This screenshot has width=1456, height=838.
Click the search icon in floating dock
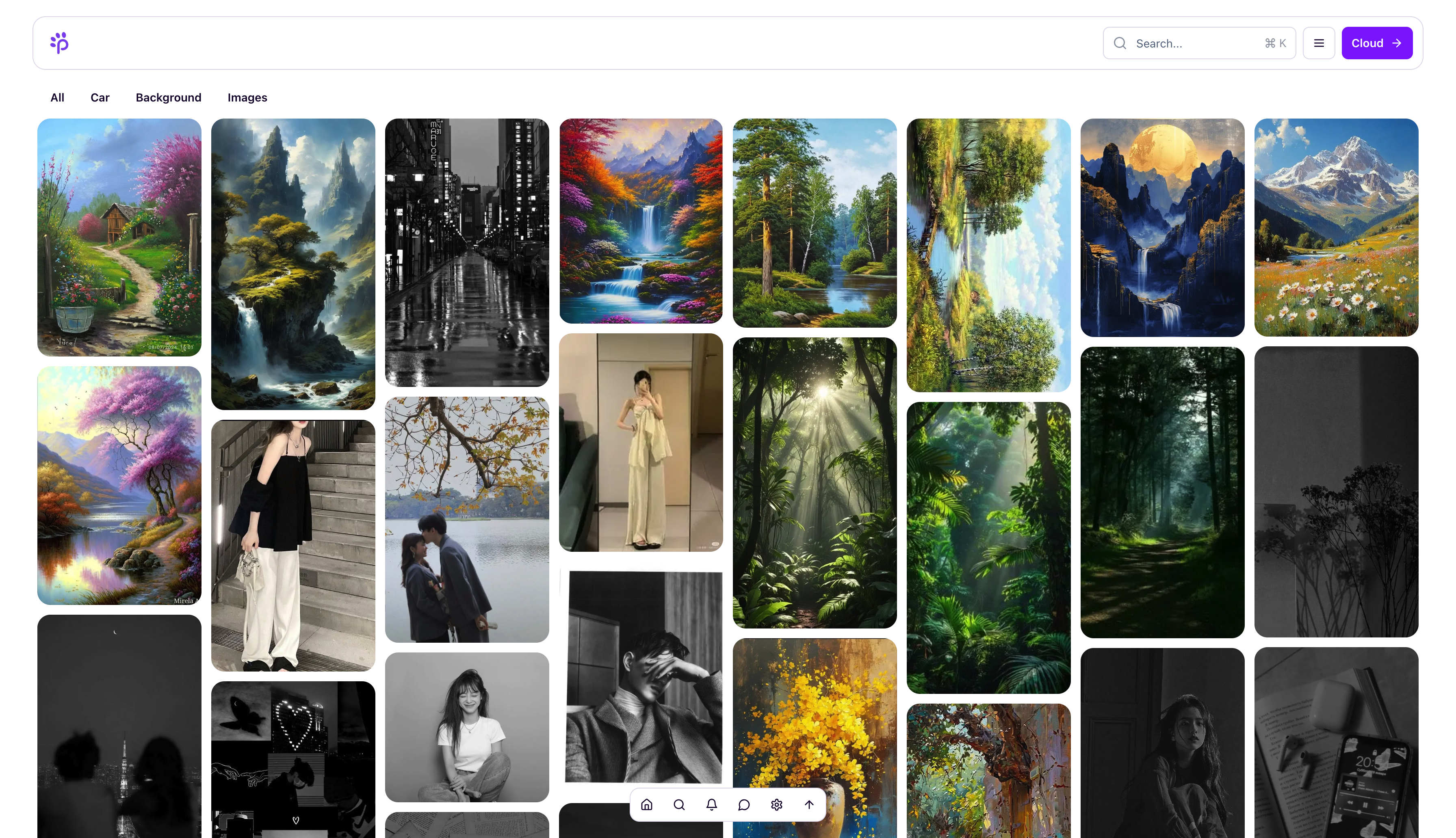click(679, 805)
